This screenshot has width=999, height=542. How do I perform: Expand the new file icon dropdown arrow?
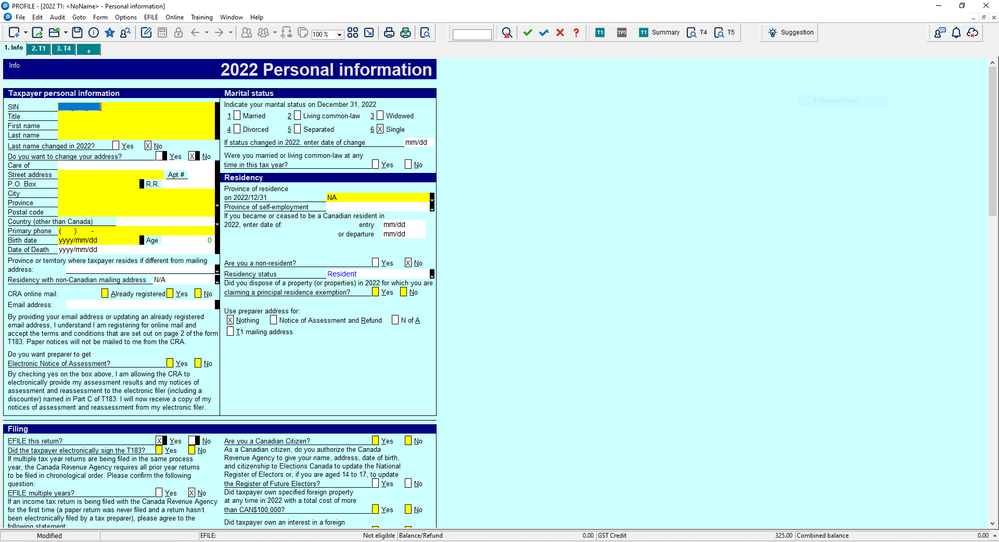pos(25,32)
